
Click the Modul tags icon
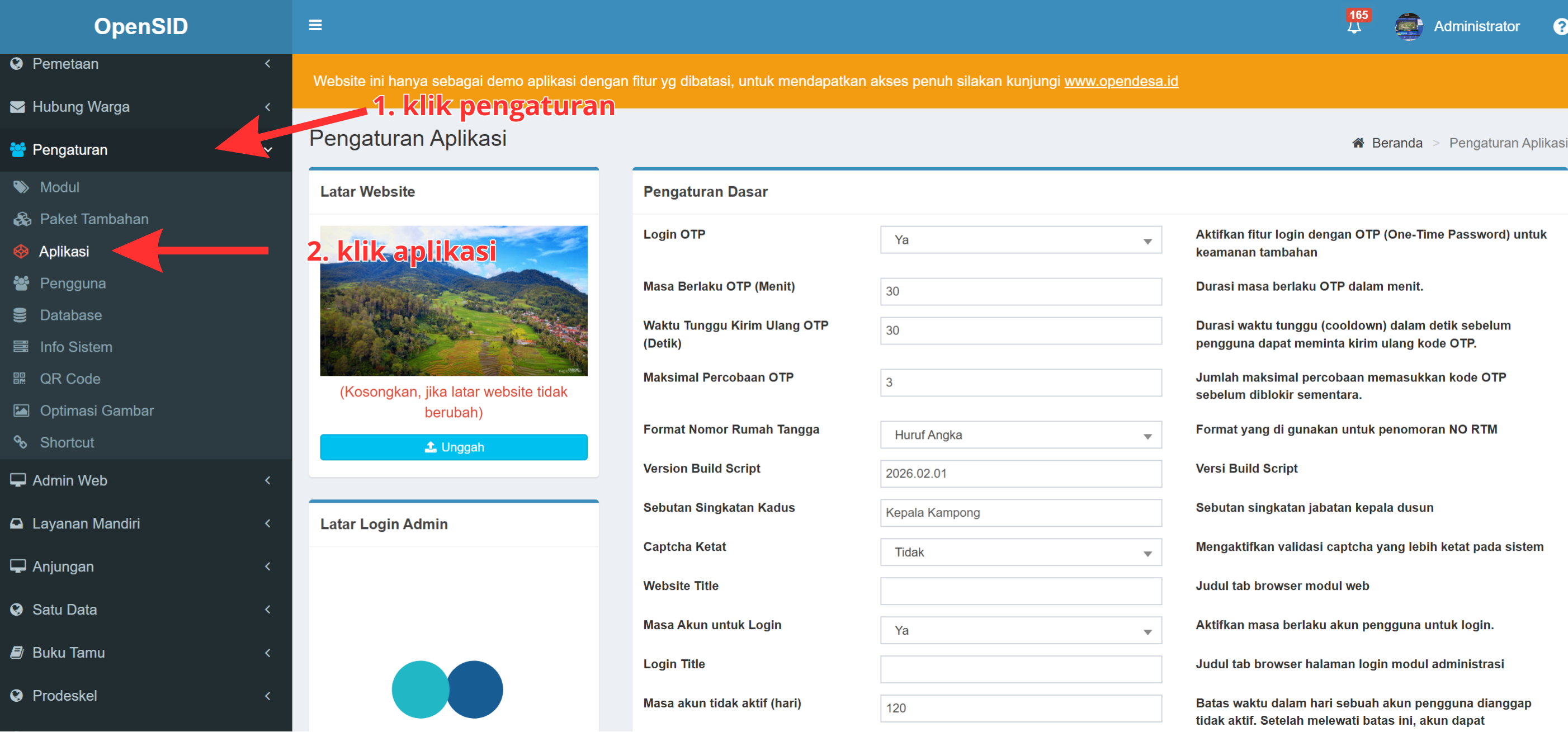click(x=21, y=187)
